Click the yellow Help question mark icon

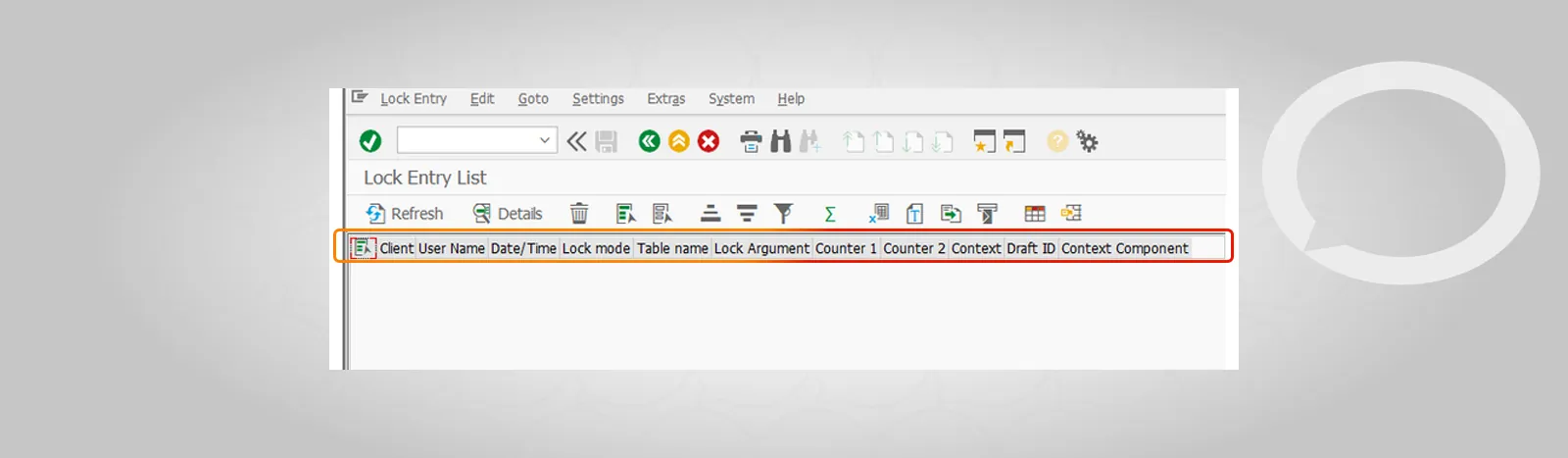pos(1056,141)
